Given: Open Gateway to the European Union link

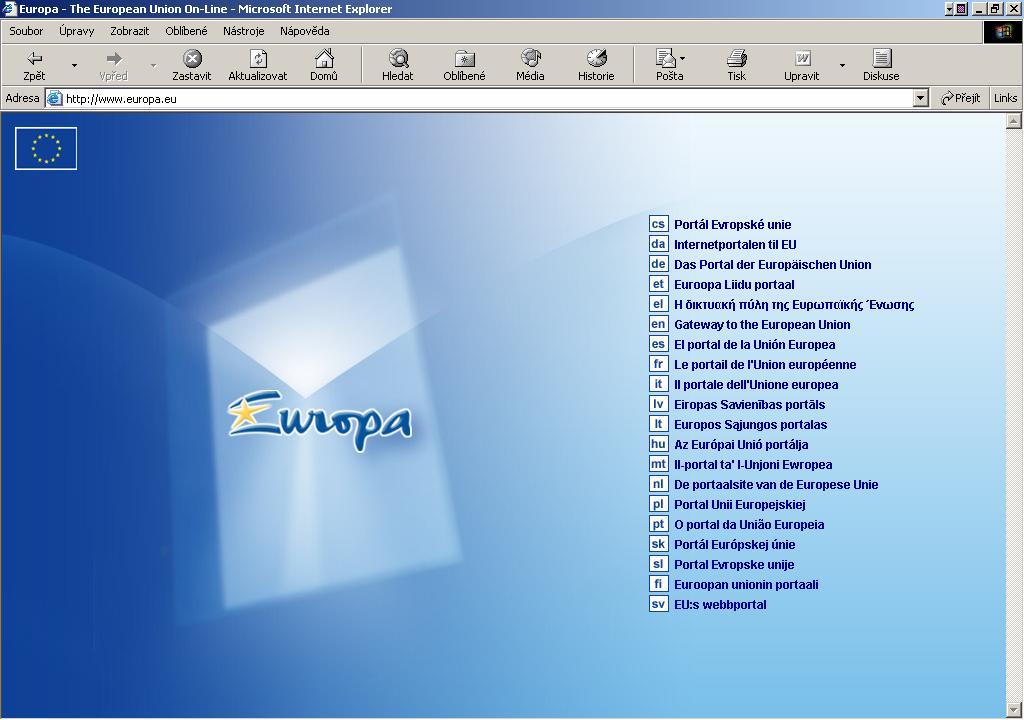Looking at the screenshot, I should pyautogui.click(x=762, y=325).
